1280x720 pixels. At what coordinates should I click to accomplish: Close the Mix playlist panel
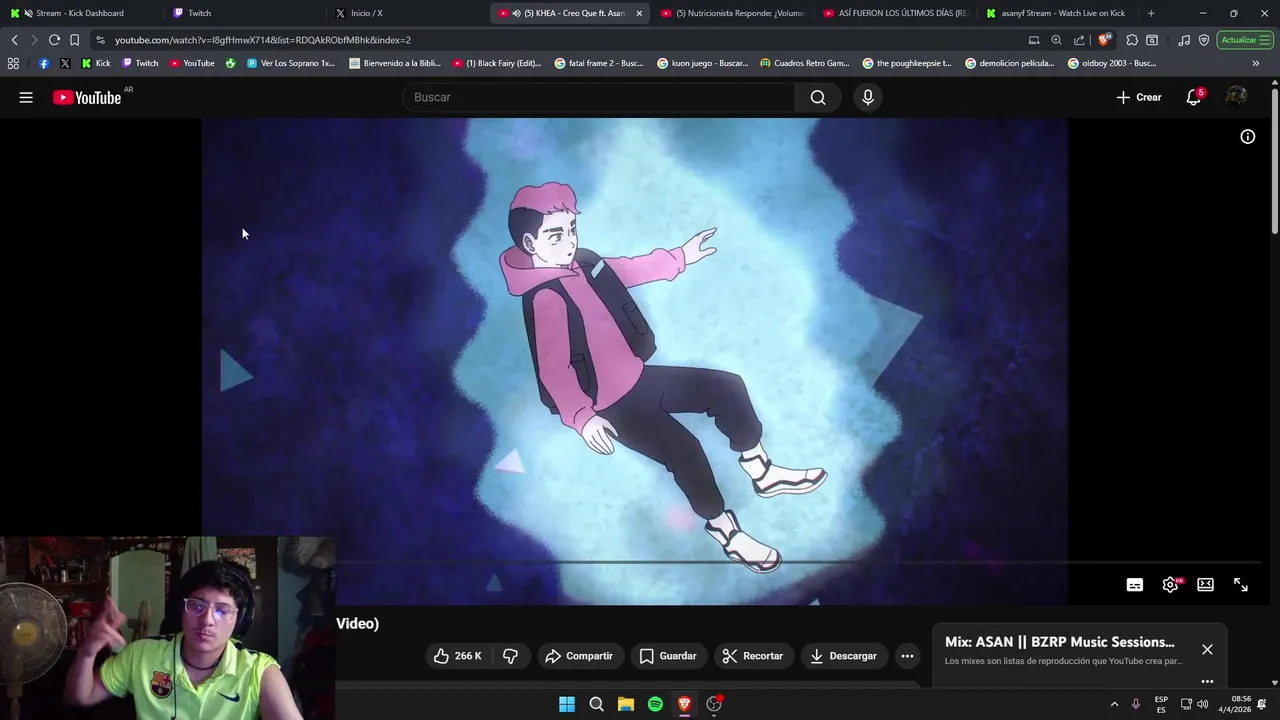[x=1207, y=649]
